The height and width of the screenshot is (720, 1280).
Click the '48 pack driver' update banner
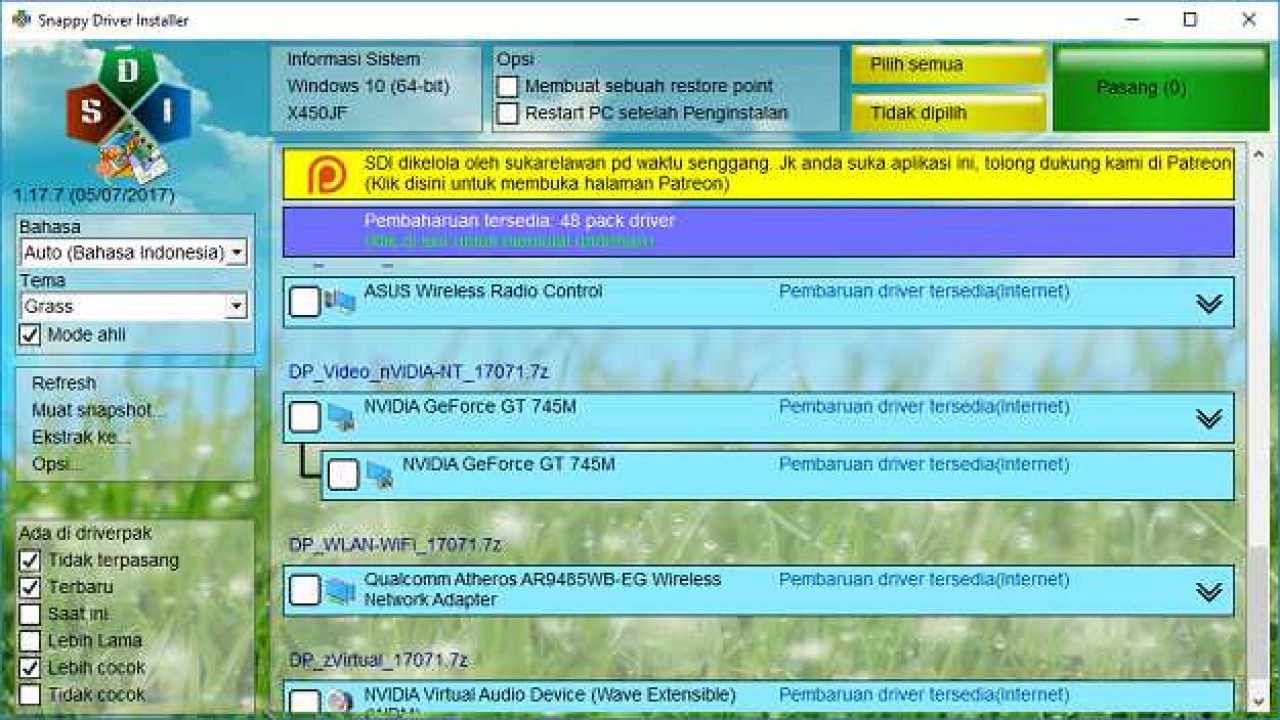click(x=758, y=232)
